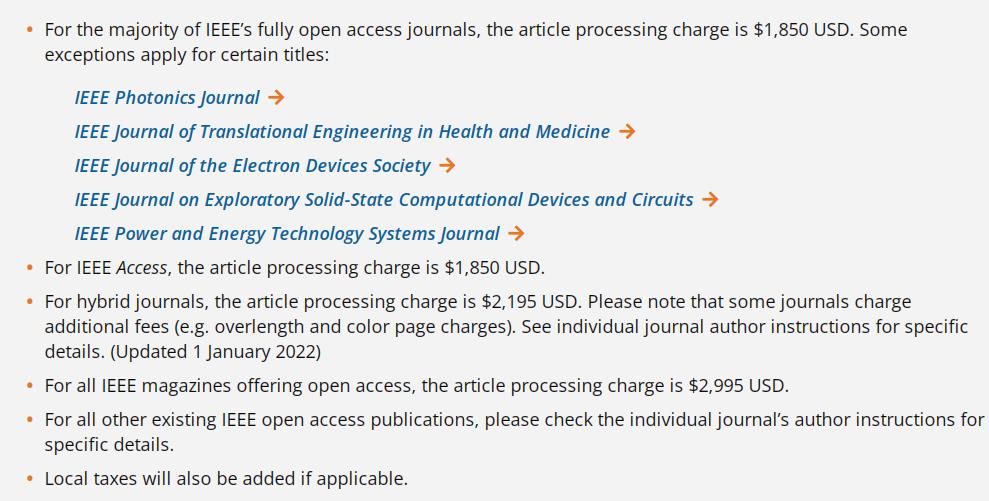Click the bullet before 'For all other existing'
Screen dimensions: 989x501
click(x=30, y=420)
